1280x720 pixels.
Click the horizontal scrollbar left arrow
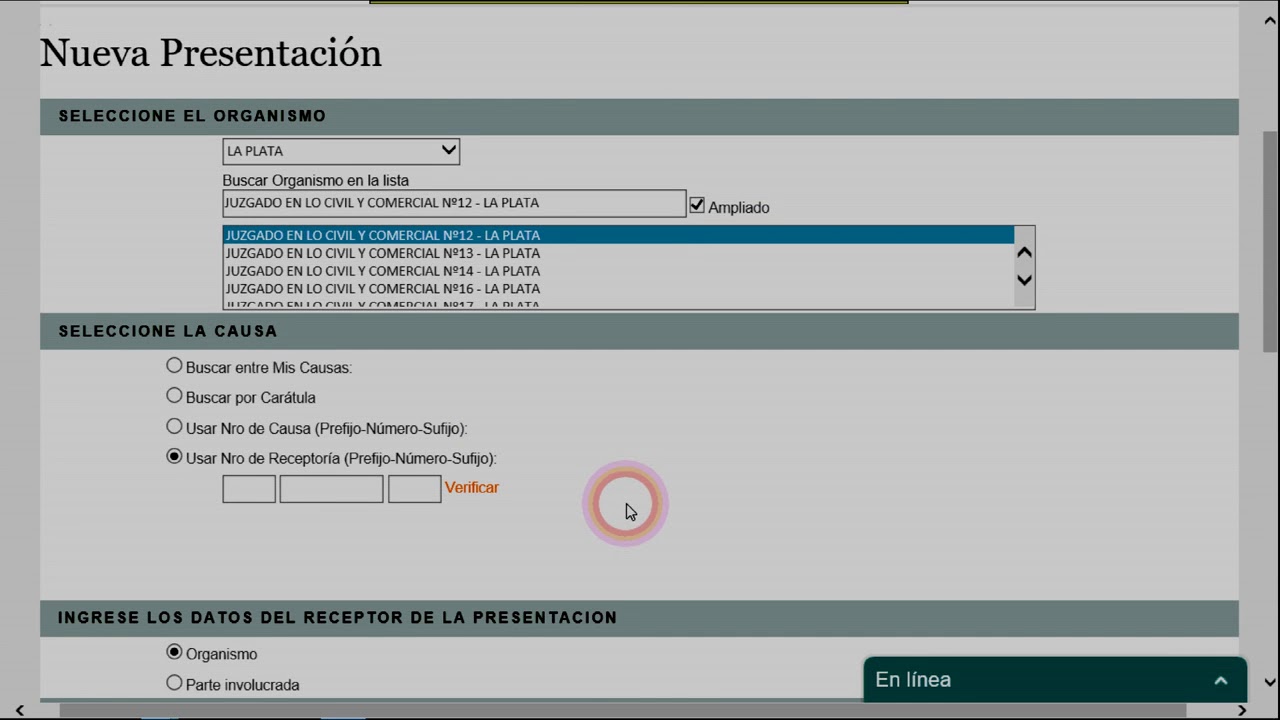(19, 711)
